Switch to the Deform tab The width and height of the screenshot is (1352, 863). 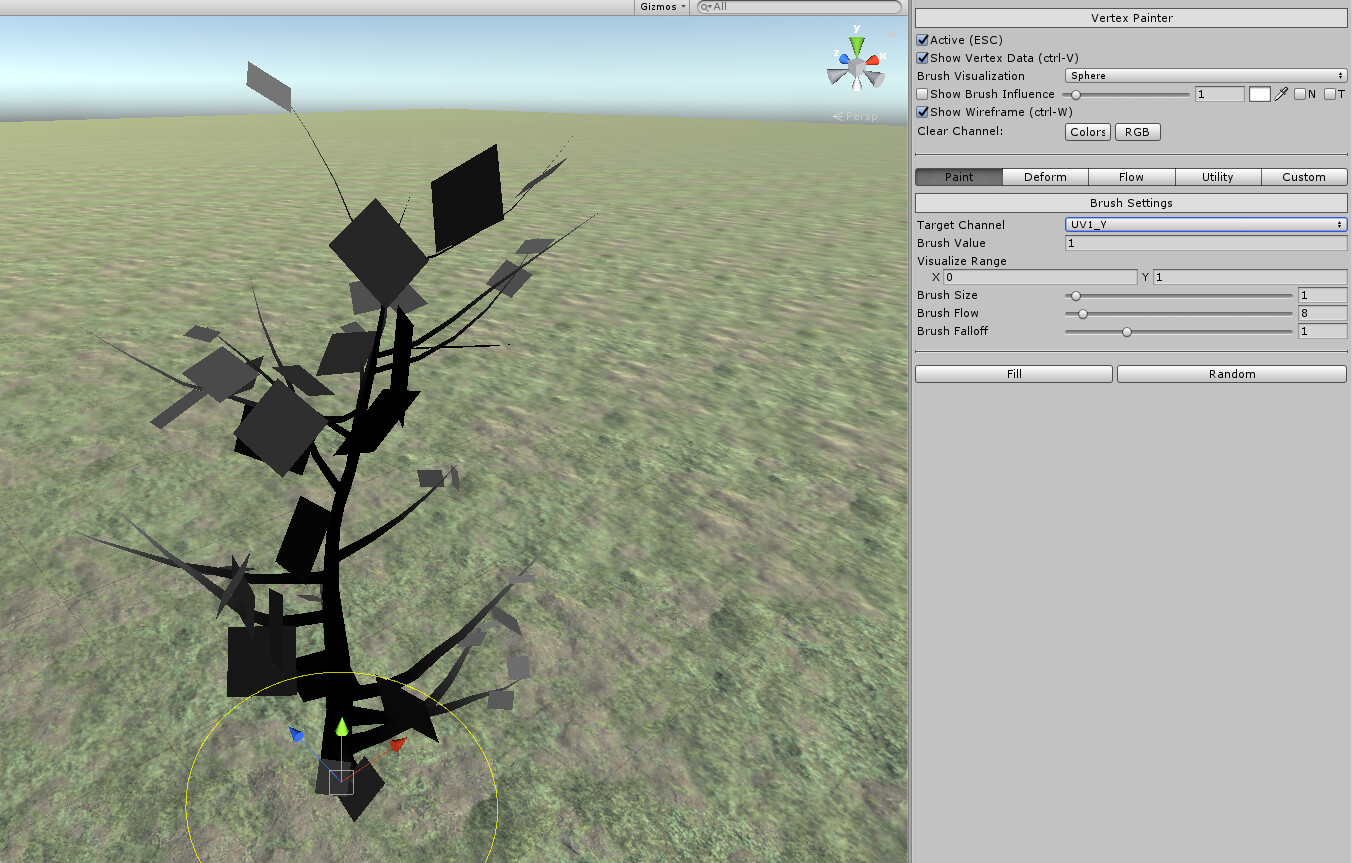(1044, 176)
